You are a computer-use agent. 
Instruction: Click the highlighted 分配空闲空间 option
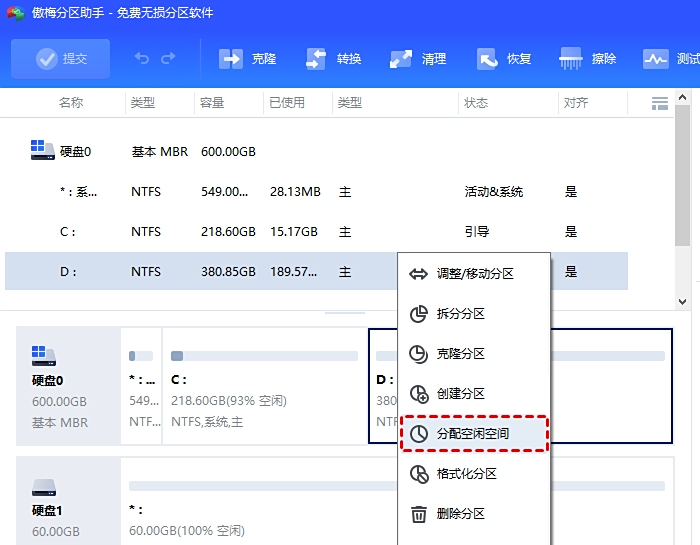coord(473,434)
